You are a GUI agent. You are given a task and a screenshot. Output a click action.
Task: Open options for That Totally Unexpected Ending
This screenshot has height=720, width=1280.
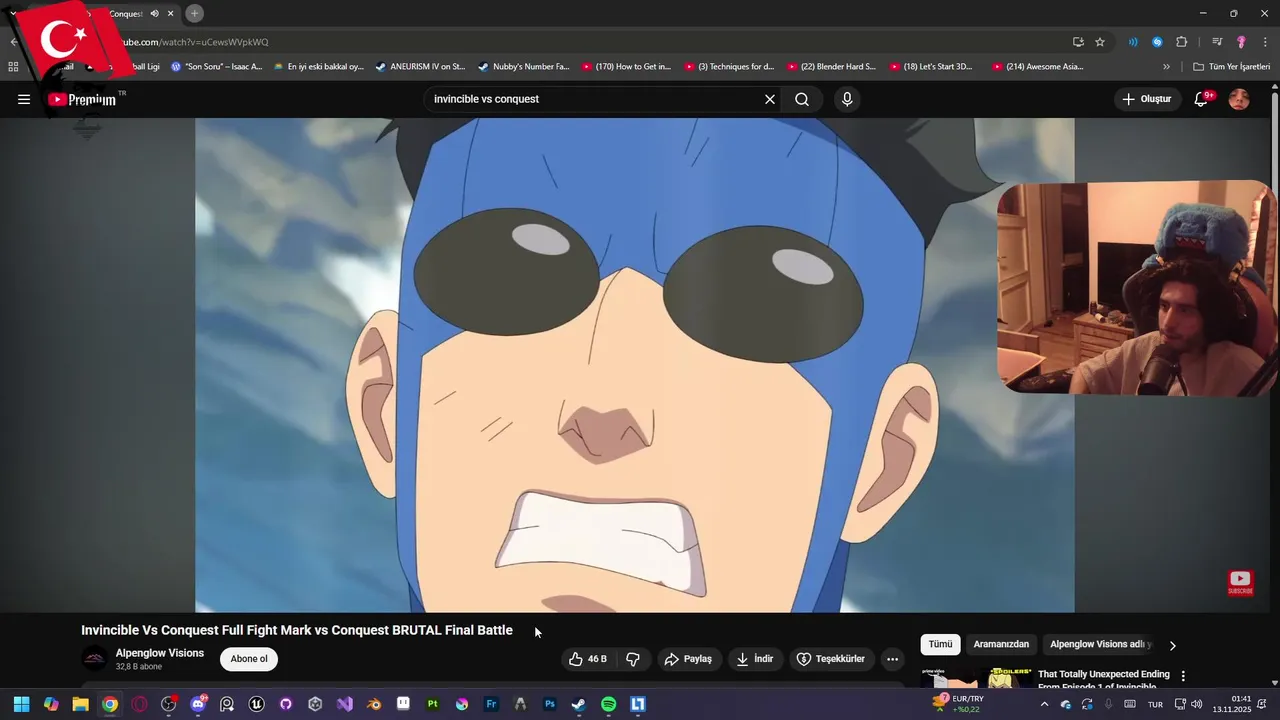1183,676
